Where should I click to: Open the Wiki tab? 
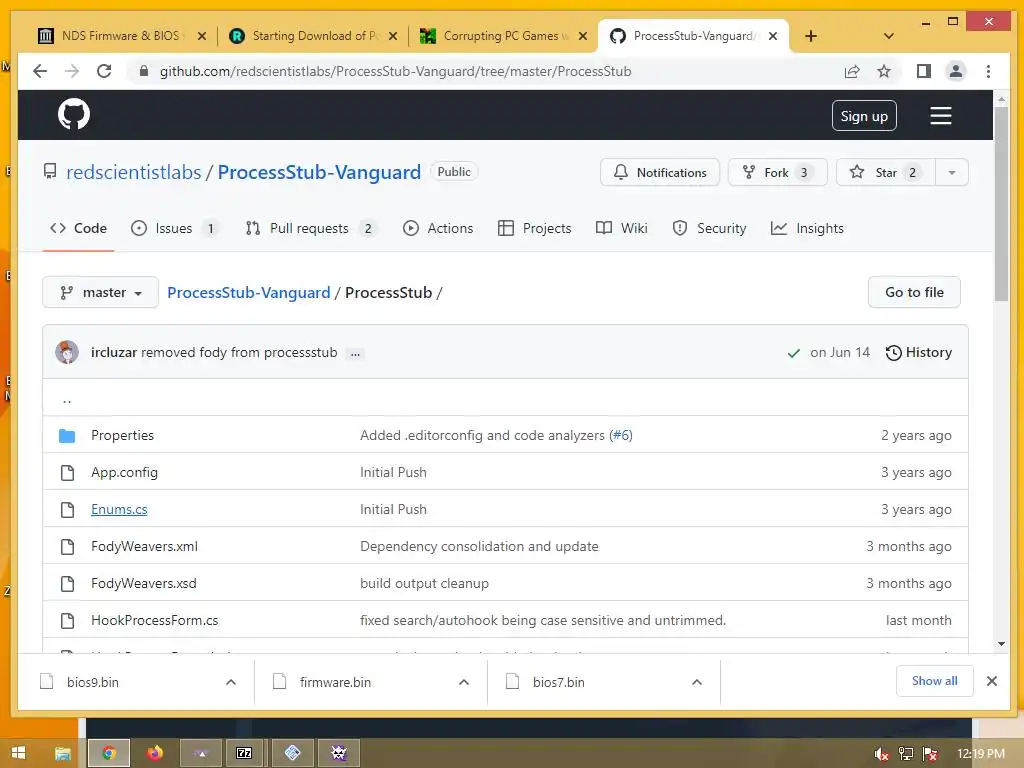point(622,229)
